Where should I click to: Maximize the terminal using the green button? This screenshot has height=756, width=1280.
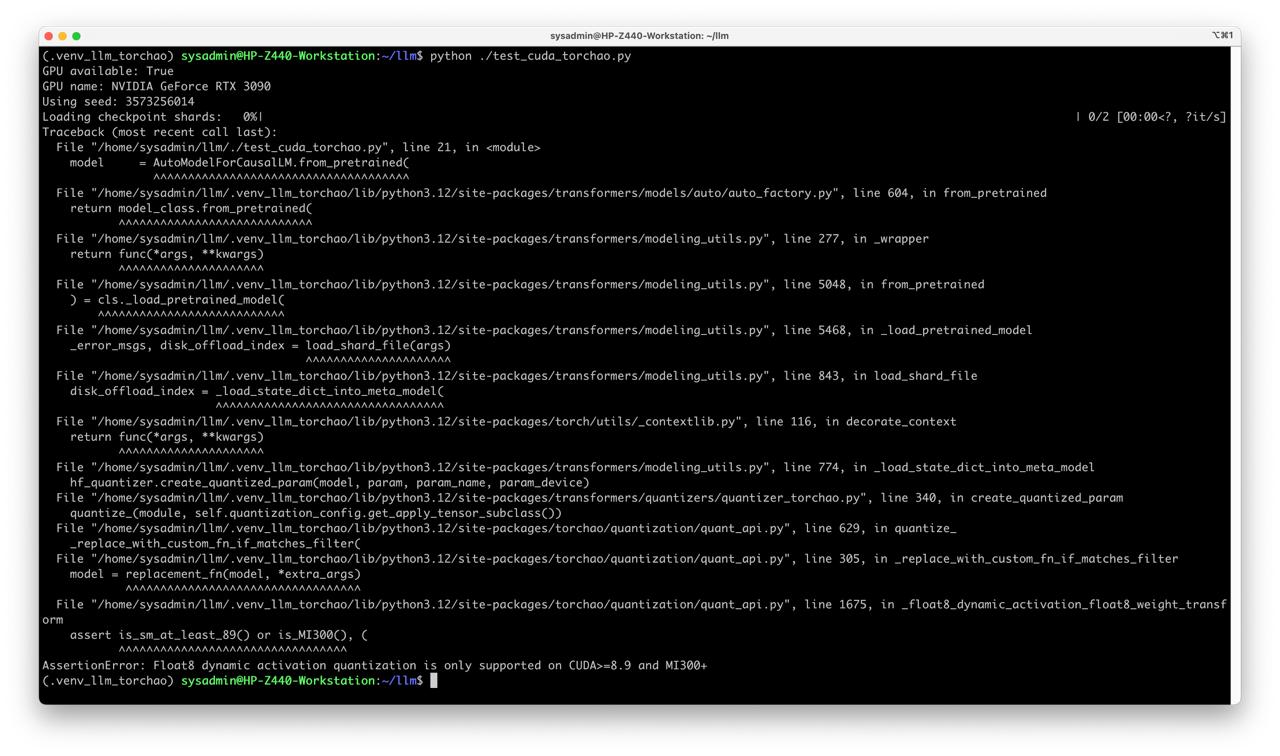[76, 36]
